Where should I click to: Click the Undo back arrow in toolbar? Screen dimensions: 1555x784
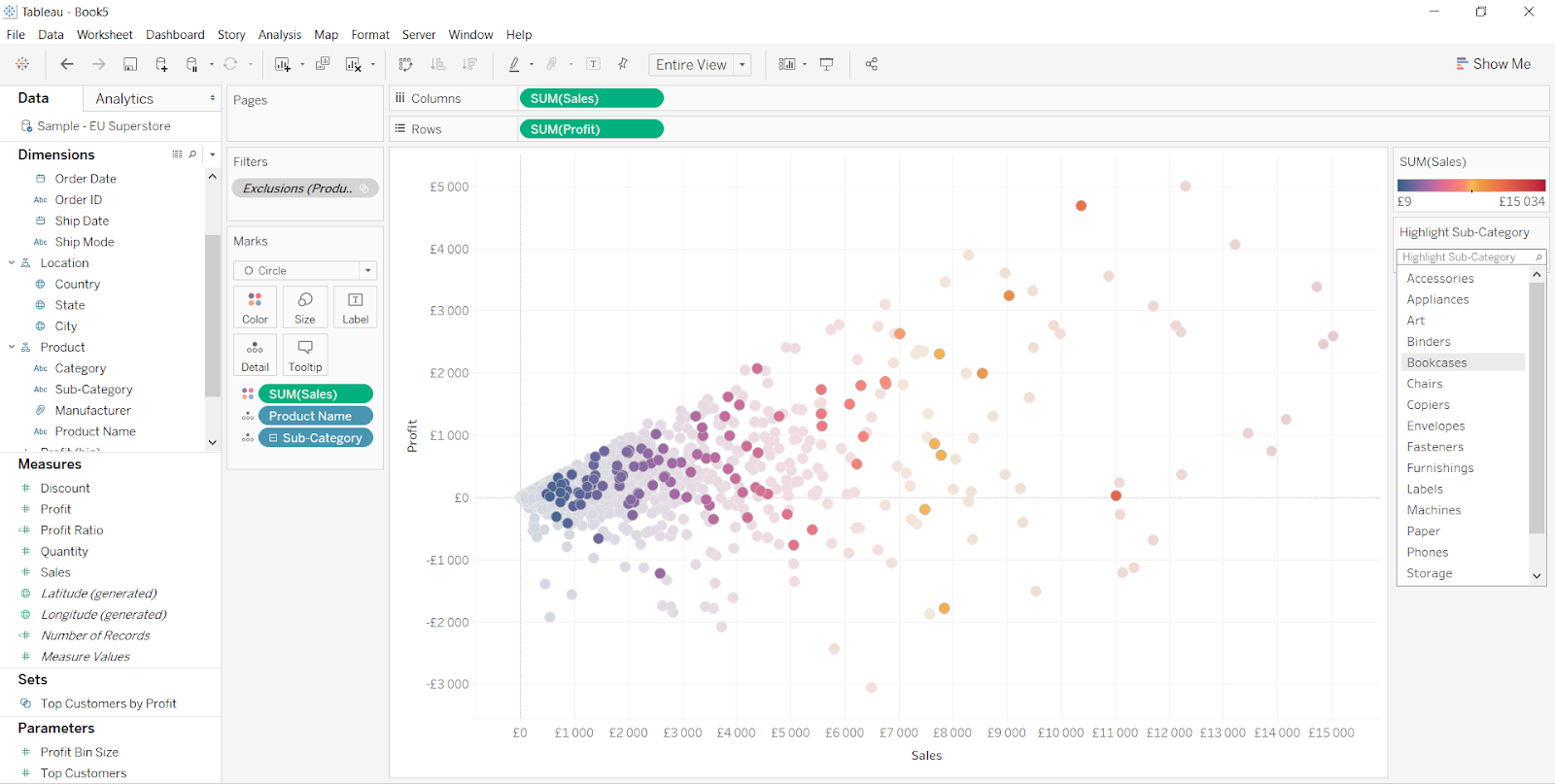click(x=67, y=64)
